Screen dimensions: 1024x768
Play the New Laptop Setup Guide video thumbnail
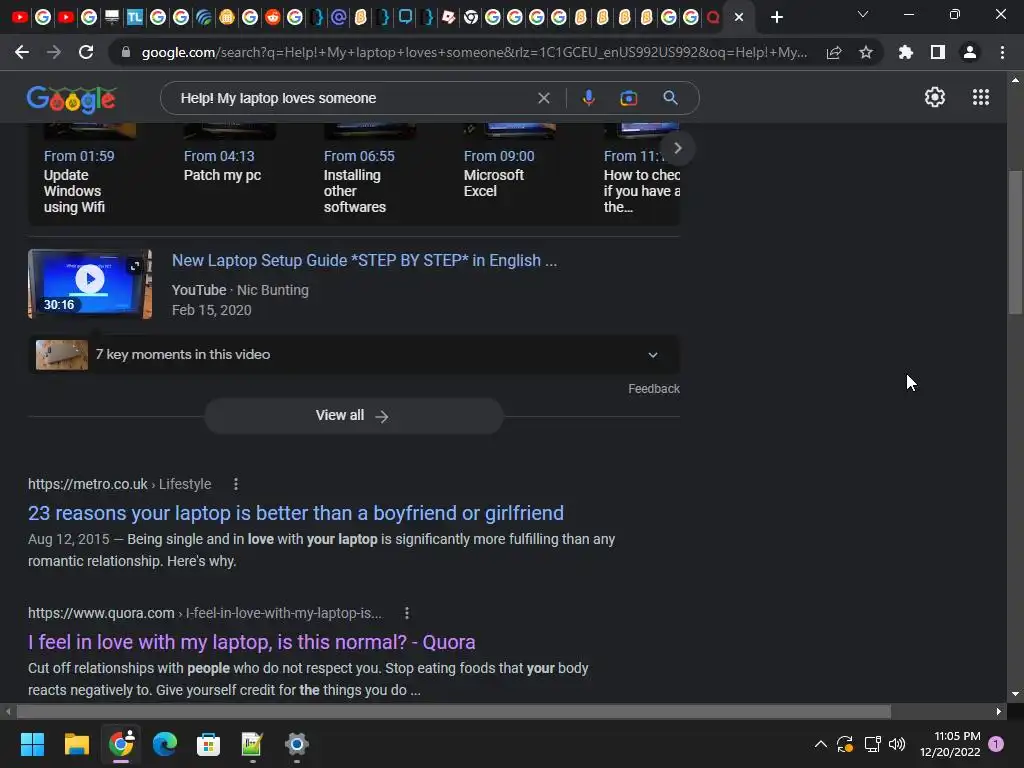tap(90, 284)
